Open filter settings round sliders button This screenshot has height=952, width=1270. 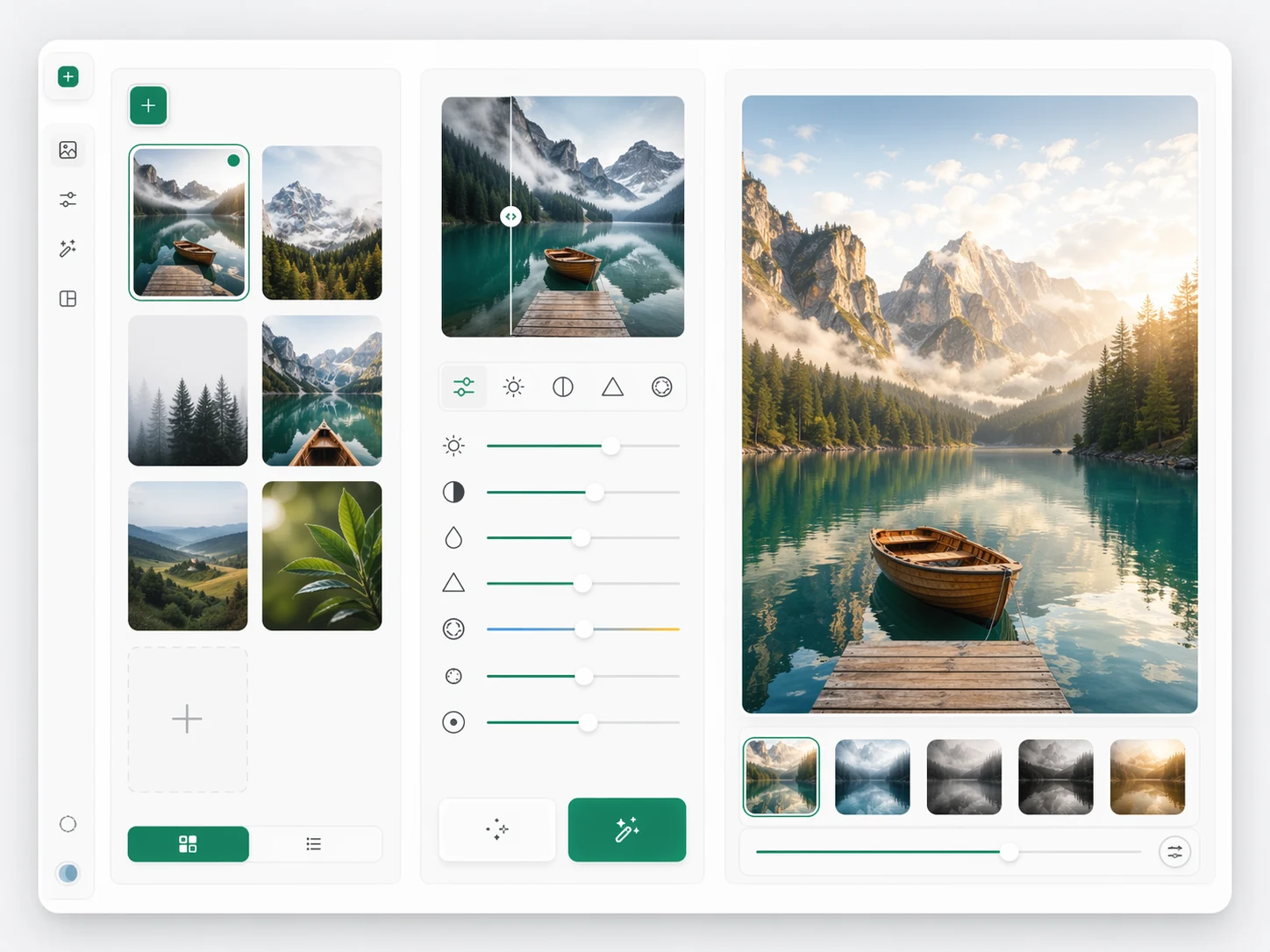1174,852
